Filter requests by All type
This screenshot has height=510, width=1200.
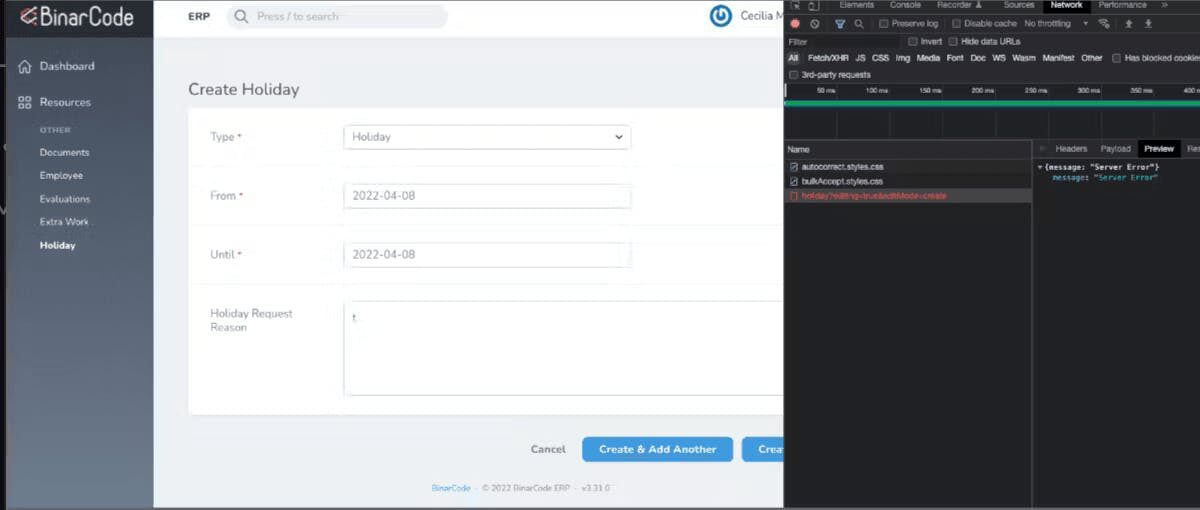[794, 58]
